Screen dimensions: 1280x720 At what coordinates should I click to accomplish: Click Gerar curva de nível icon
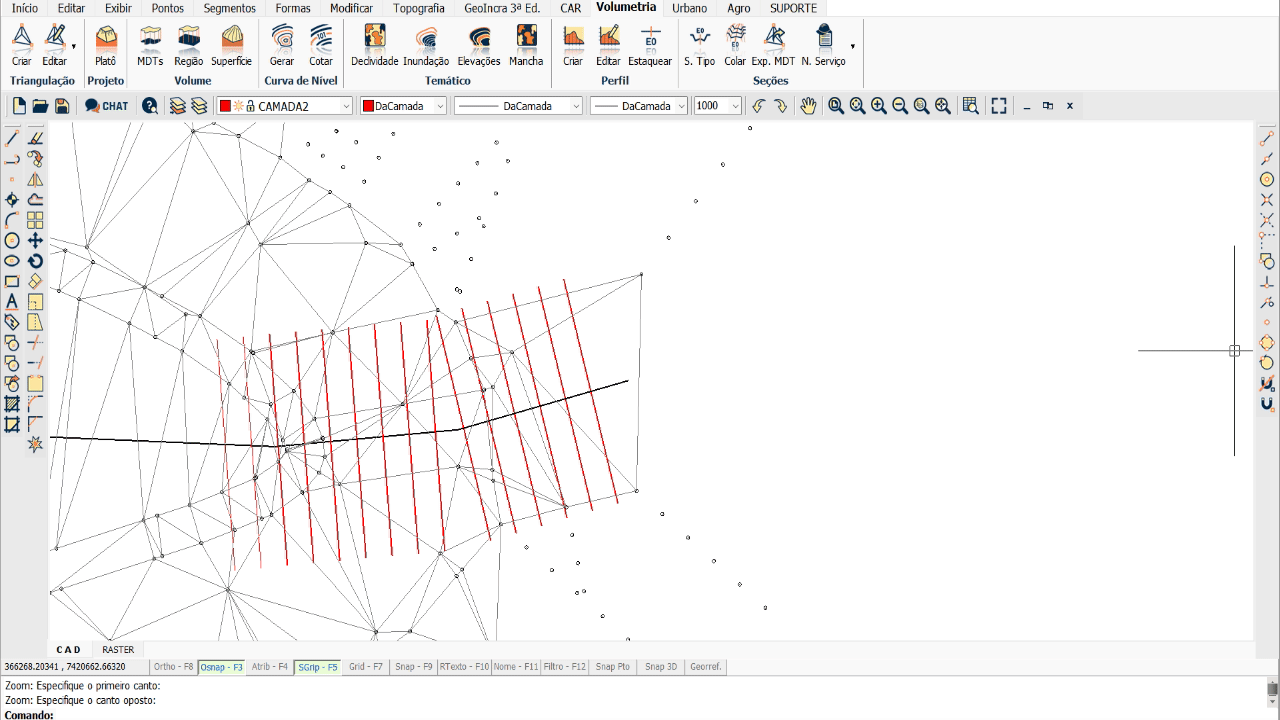pyautogui.click(x=282, y=46)
